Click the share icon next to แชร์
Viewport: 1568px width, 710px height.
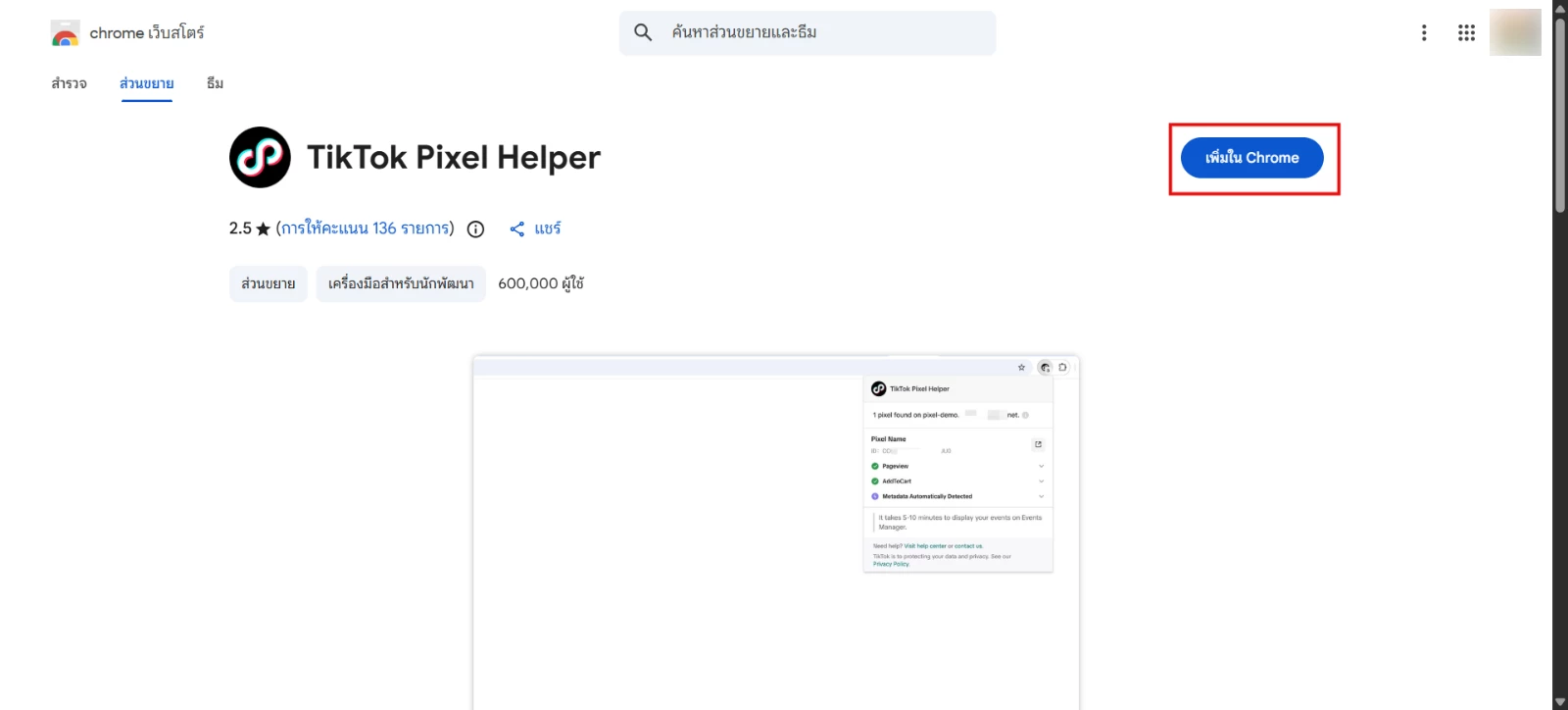click(x=517, y=229)
